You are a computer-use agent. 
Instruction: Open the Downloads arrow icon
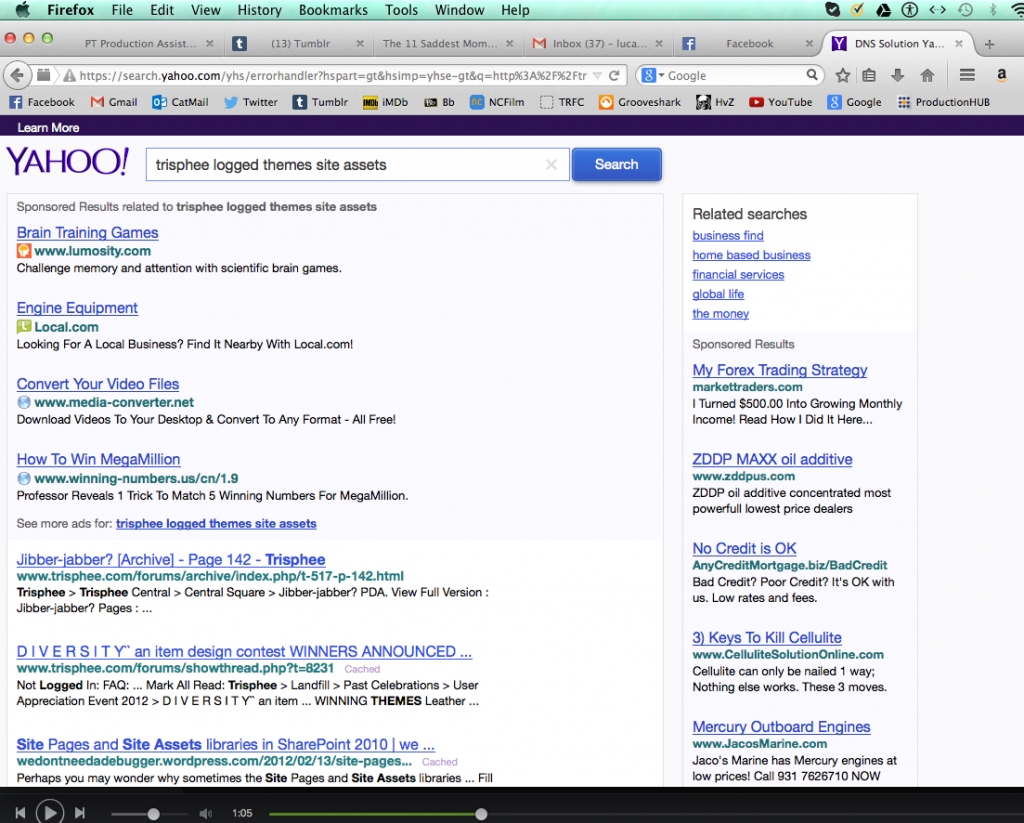pos(898,76)
